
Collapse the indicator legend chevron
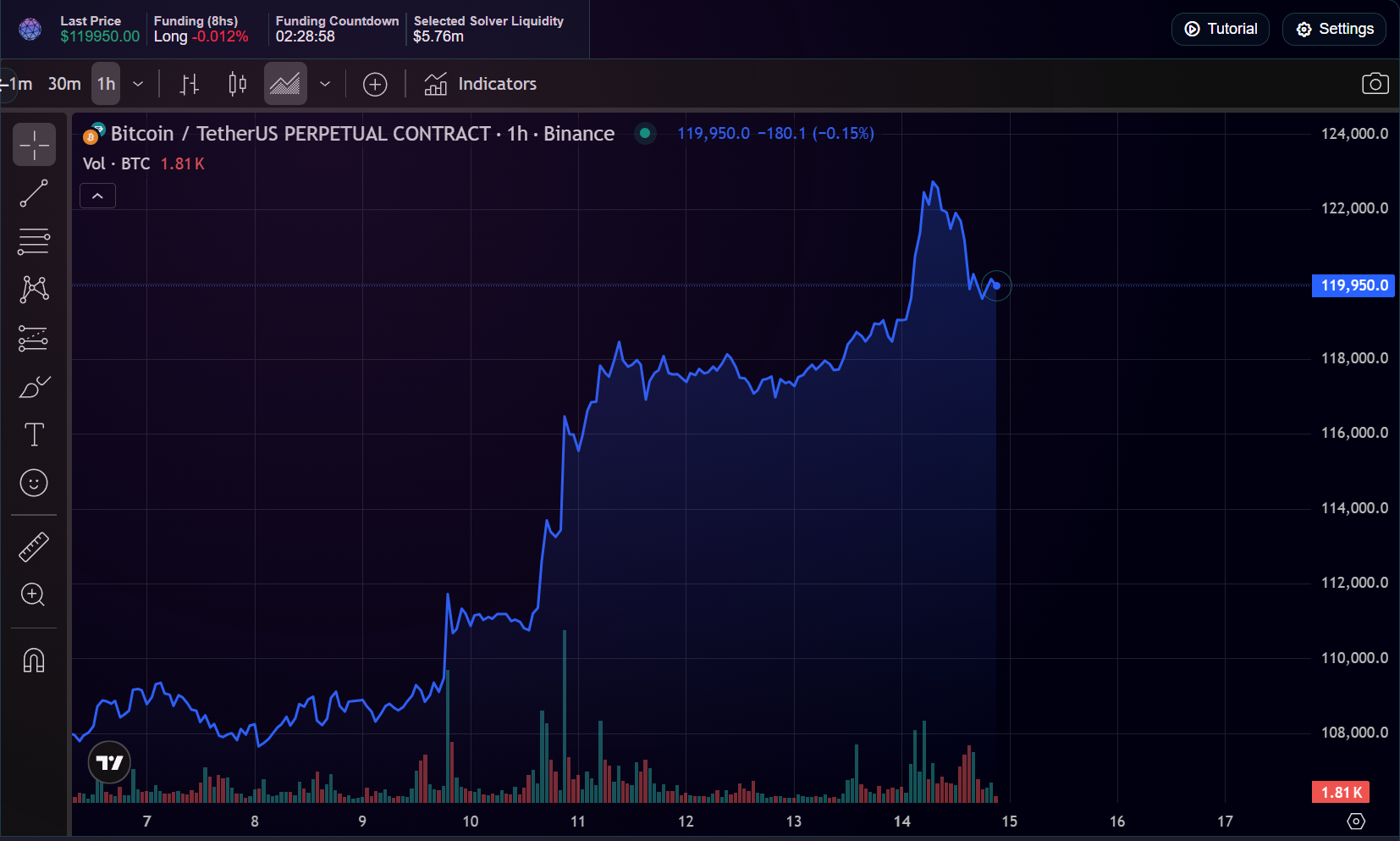[97, 196]
